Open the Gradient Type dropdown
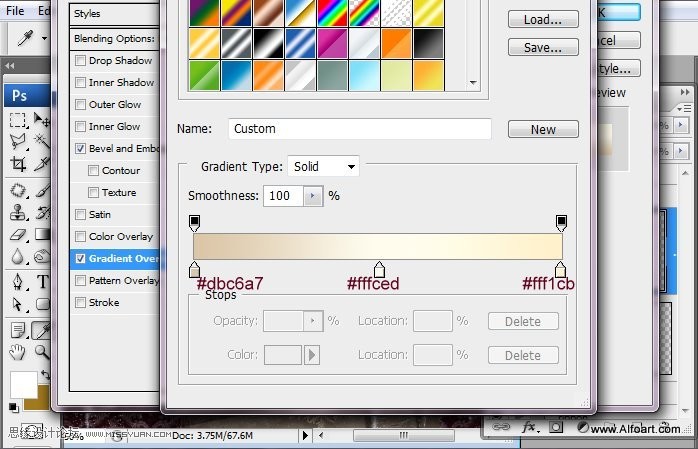 click(323, 166)
